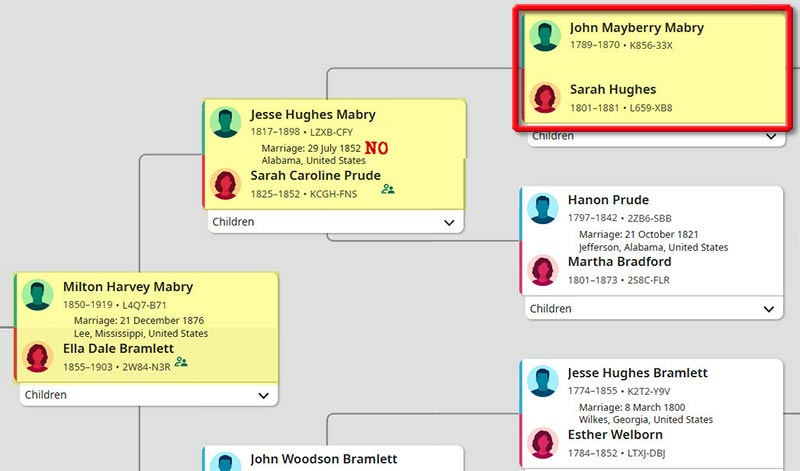Select the Martha Bradford name link

coord(621,262)
